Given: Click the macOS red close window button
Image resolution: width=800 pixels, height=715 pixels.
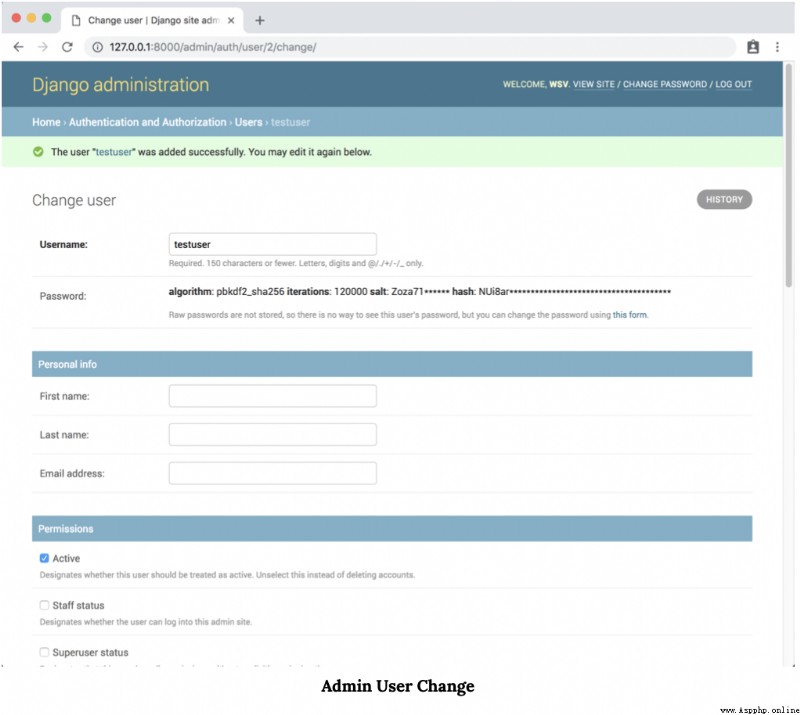Looking at the screenshot, I should (16, 18).
